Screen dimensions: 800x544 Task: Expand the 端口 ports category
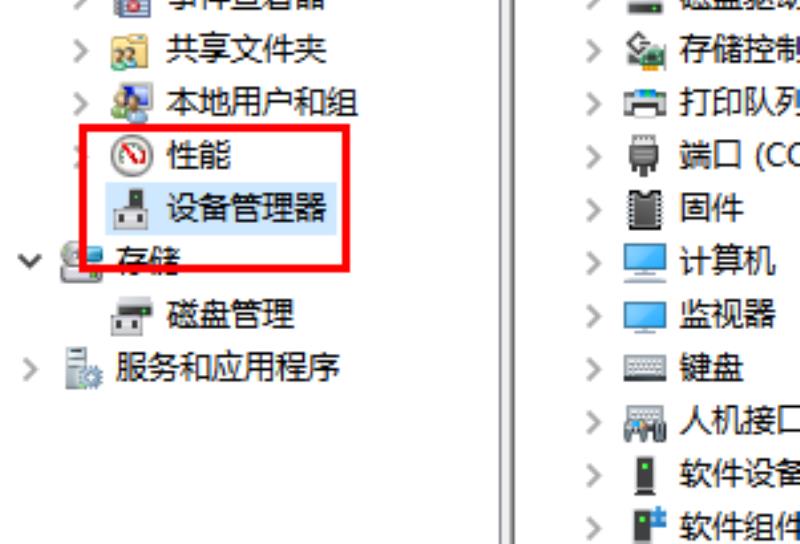click(x=593, y=157)
